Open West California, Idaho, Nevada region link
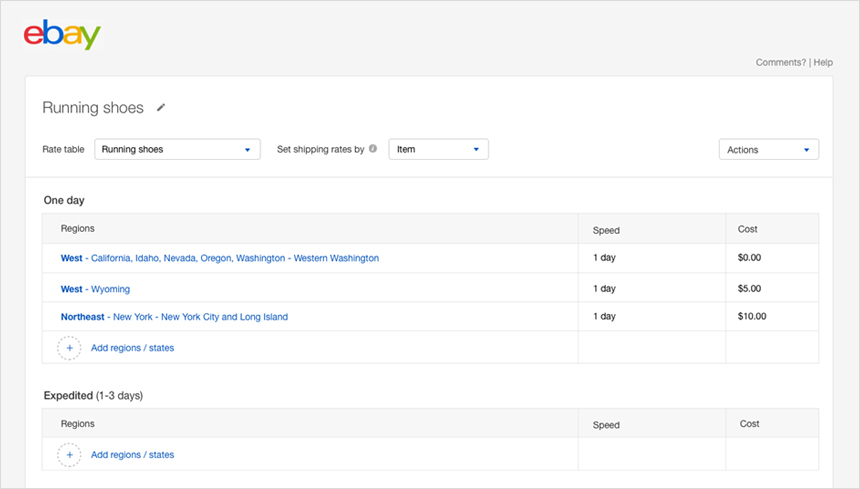The width and height of the screenshot is (860, 489). tap(219, 258)
